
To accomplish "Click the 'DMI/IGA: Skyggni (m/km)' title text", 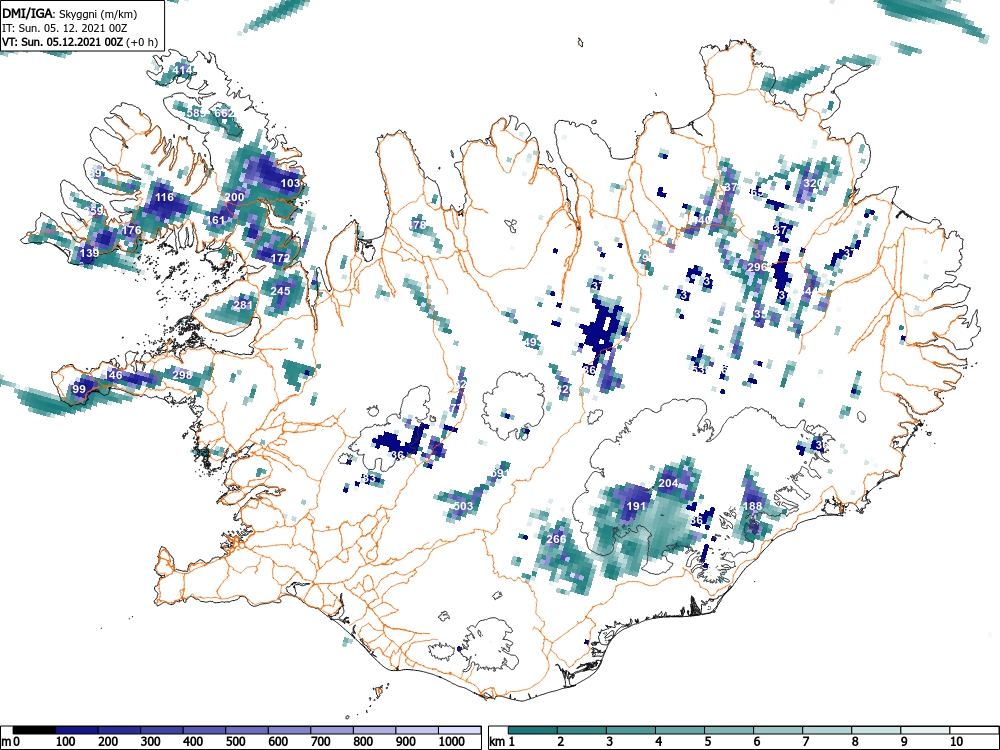I will coord(70,14).
